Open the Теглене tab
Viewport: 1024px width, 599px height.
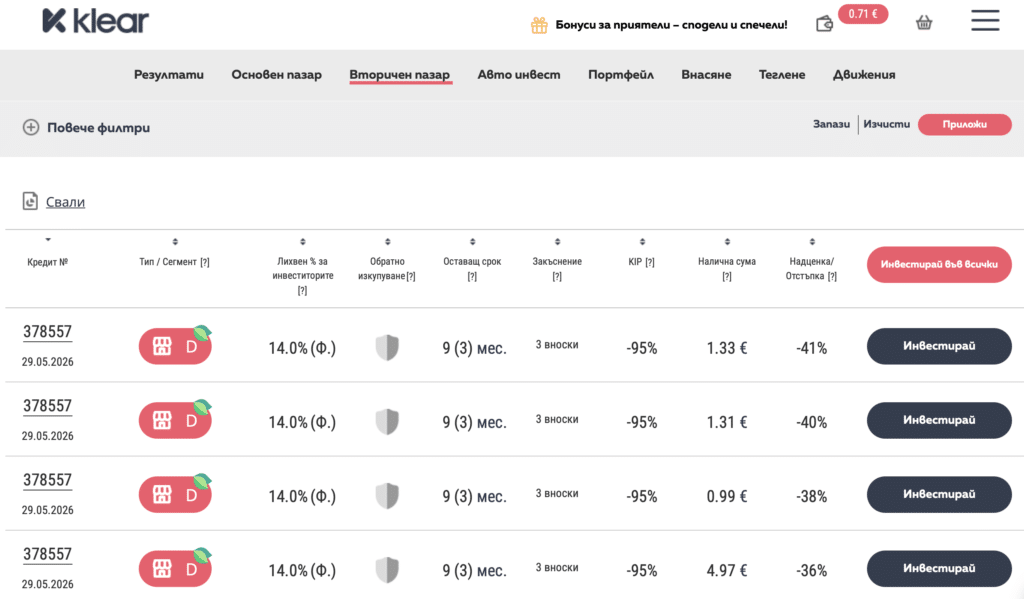pos(782,74)
